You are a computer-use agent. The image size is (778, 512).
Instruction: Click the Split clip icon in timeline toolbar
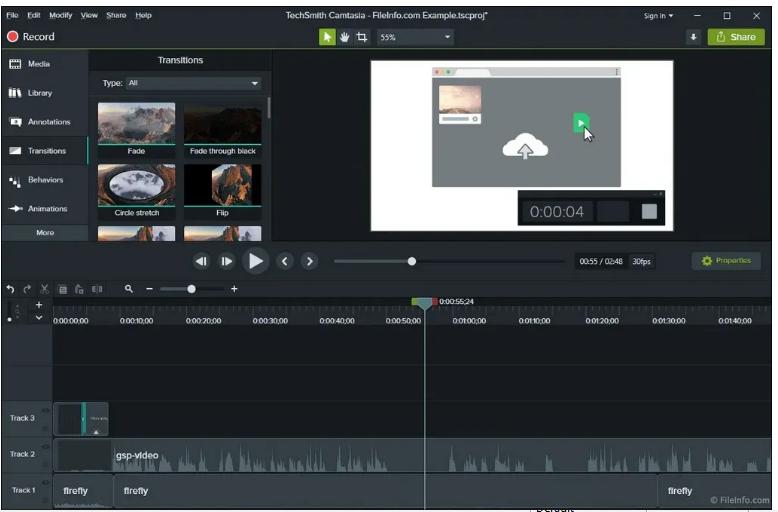coord(97,289)
